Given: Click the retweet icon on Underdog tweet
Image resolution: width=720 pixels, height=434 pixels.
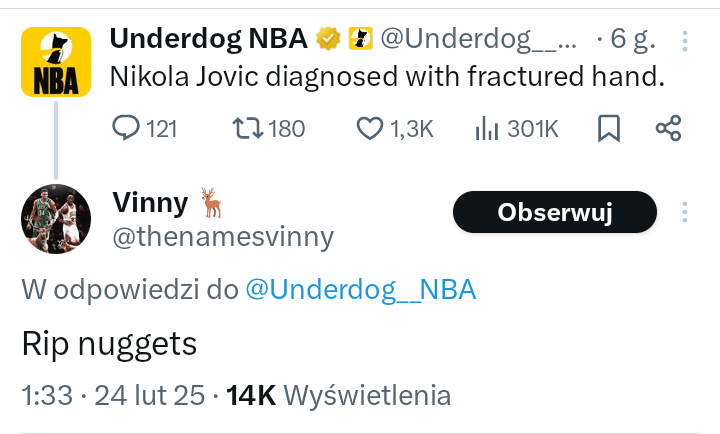Looking at the screenshot, I should tap(246, 128).
